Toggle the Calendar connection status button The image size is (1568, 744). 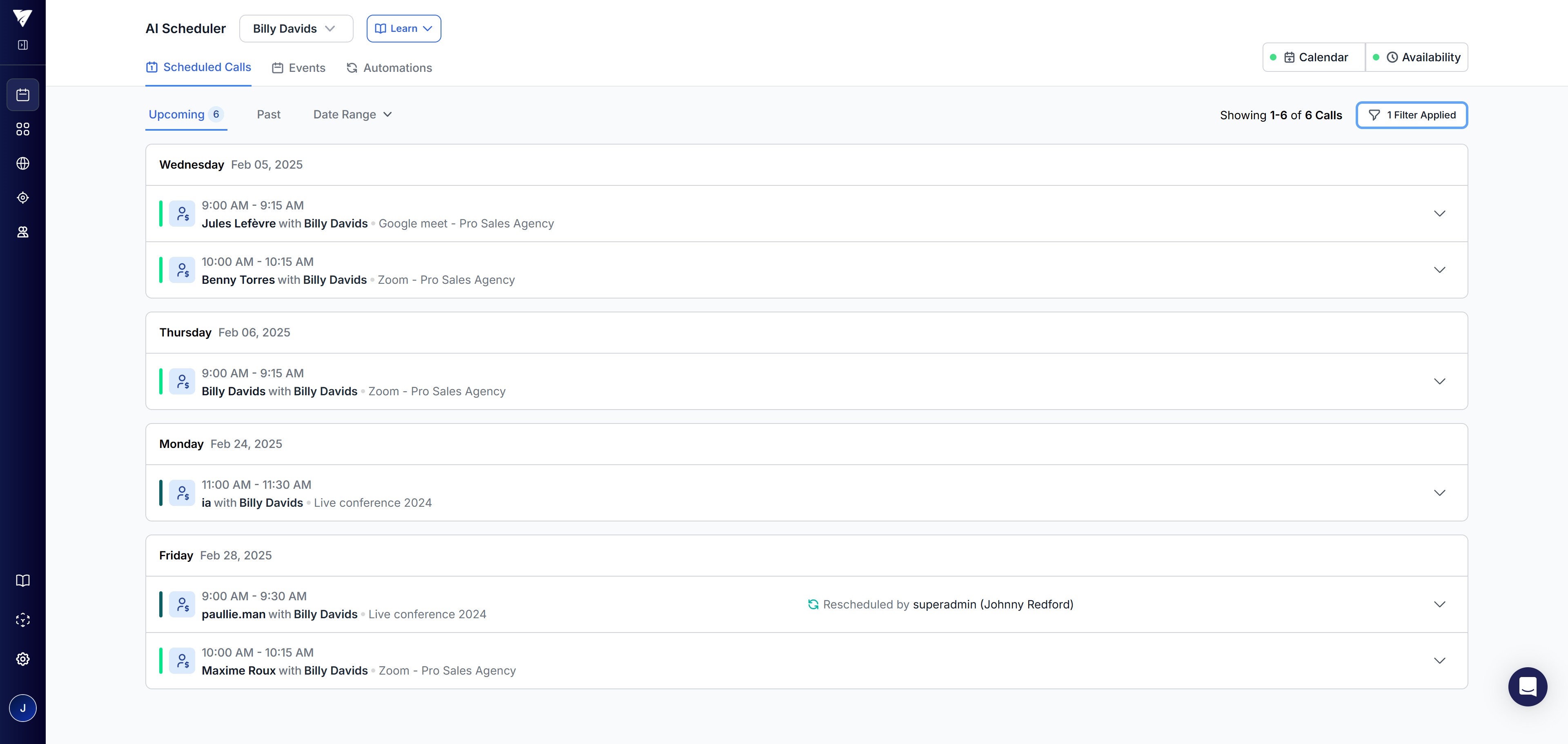(1314, 57)
